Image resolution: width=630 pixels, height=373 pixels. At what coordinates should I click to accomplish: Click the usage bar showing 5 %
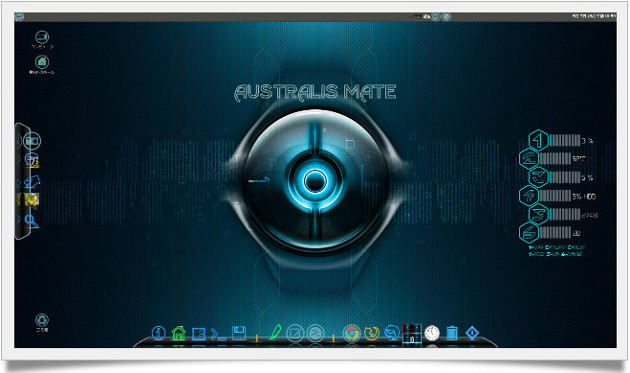(x=565, y=177)
